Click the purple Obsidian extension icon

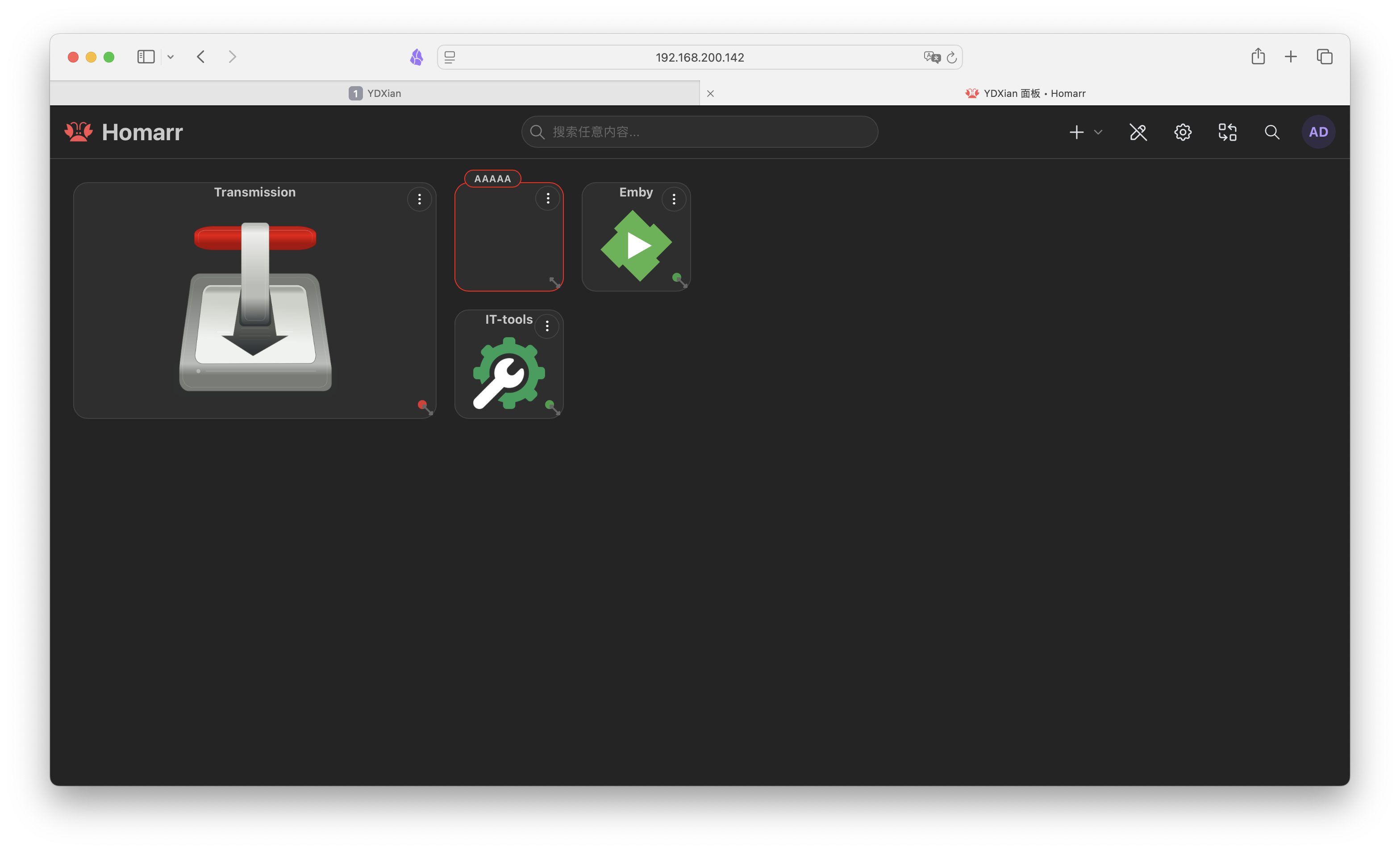tap(417, 57)
